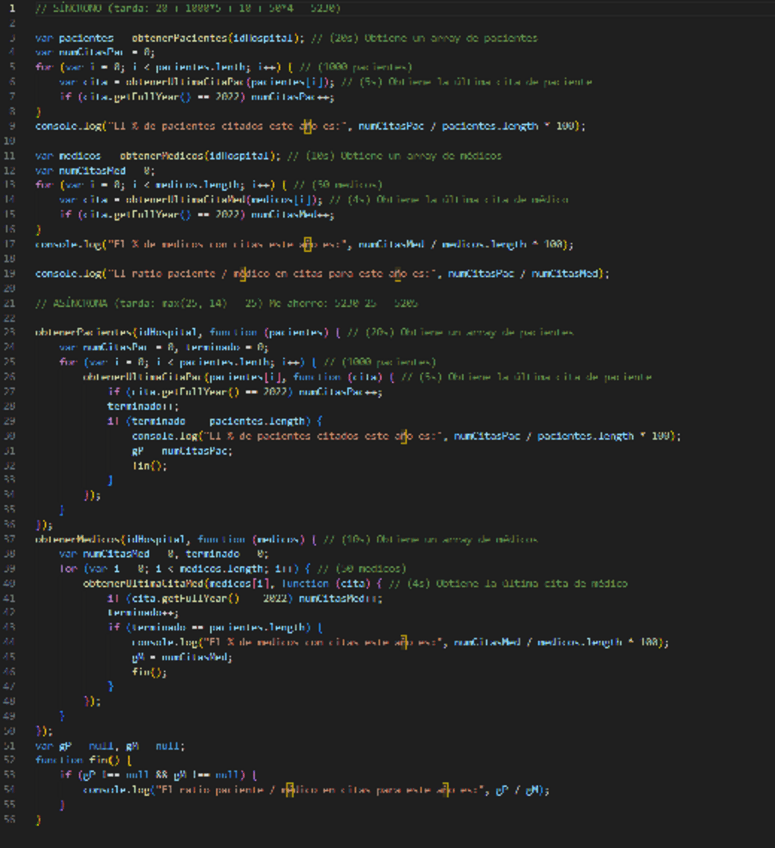Click line number 1 in the gutter

click(x=12, y=9)
